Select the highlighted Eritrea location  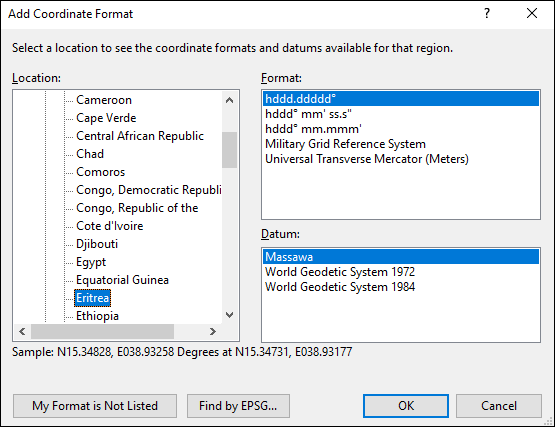(92, 298)
